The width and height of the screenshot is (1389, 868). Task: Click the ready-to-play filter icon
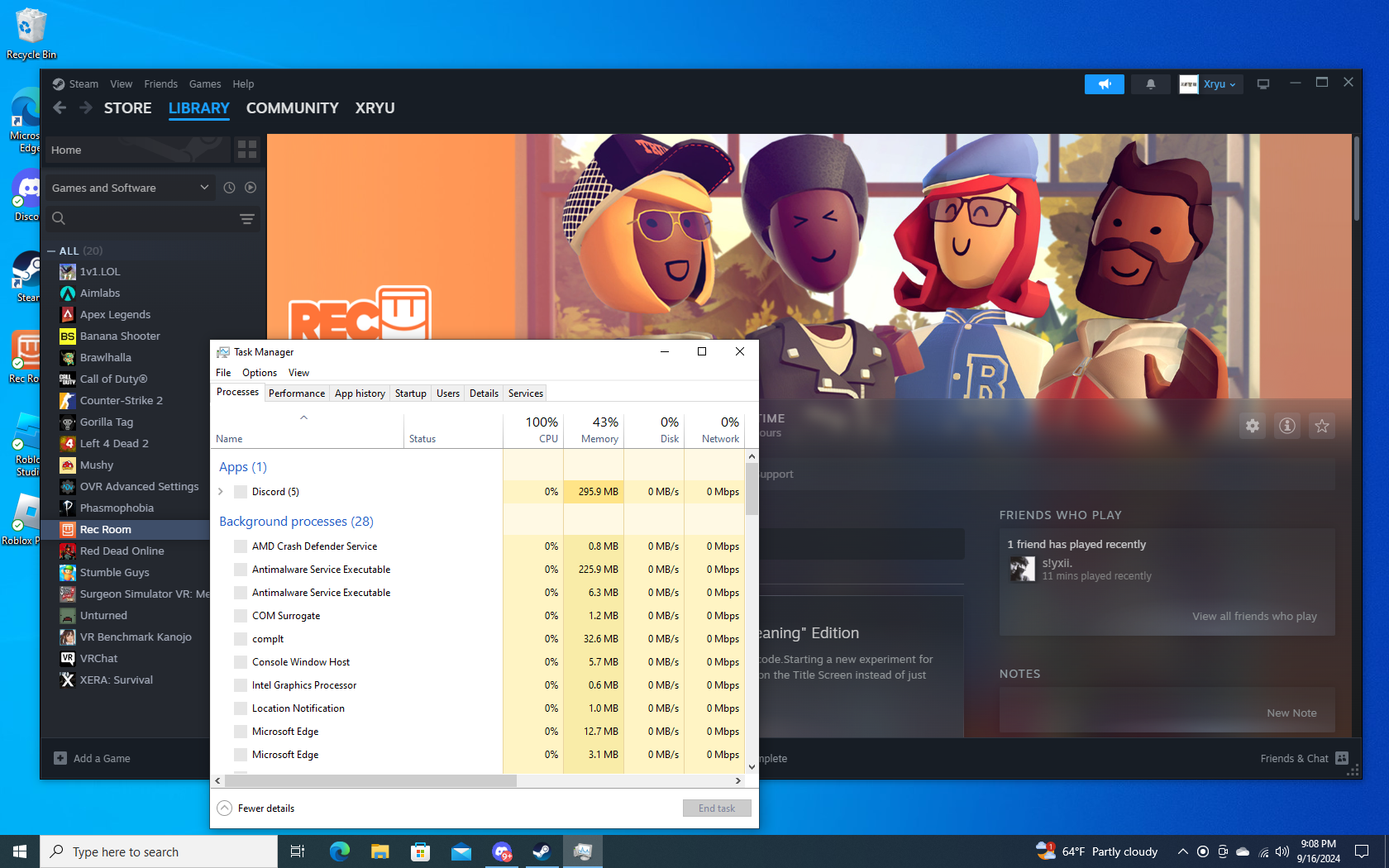251,188
